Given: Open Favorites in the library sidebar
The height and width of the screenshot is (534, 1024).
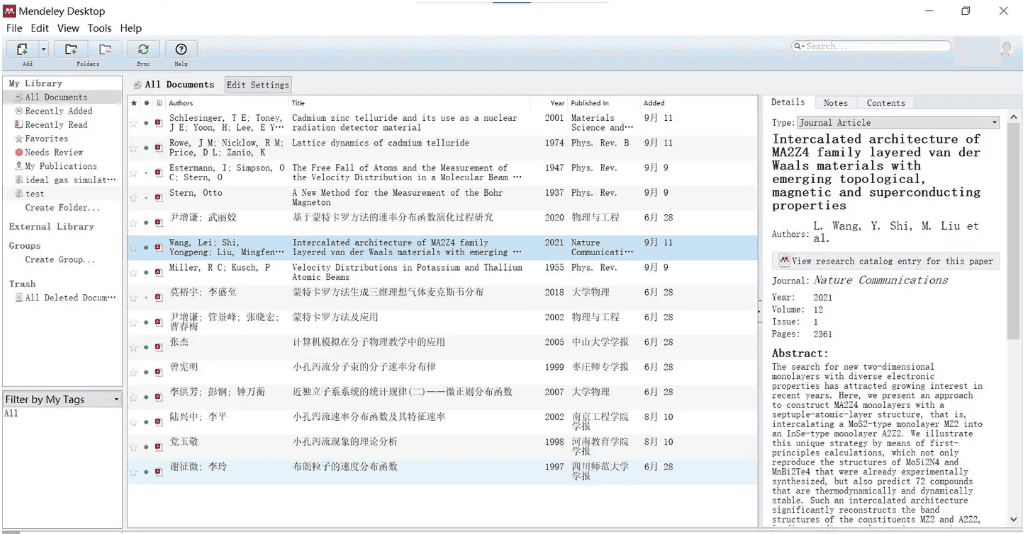Looking at the screenshot, I should tap(46, 138).
